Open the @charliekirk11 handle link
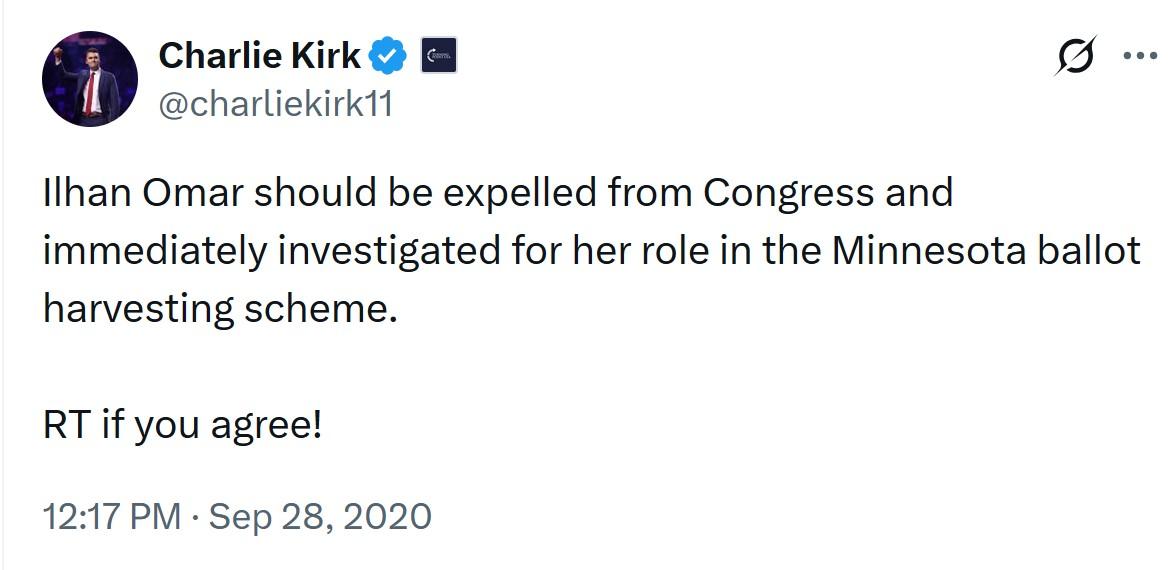This screenshot has height=570, width=1173. (275, 103)
